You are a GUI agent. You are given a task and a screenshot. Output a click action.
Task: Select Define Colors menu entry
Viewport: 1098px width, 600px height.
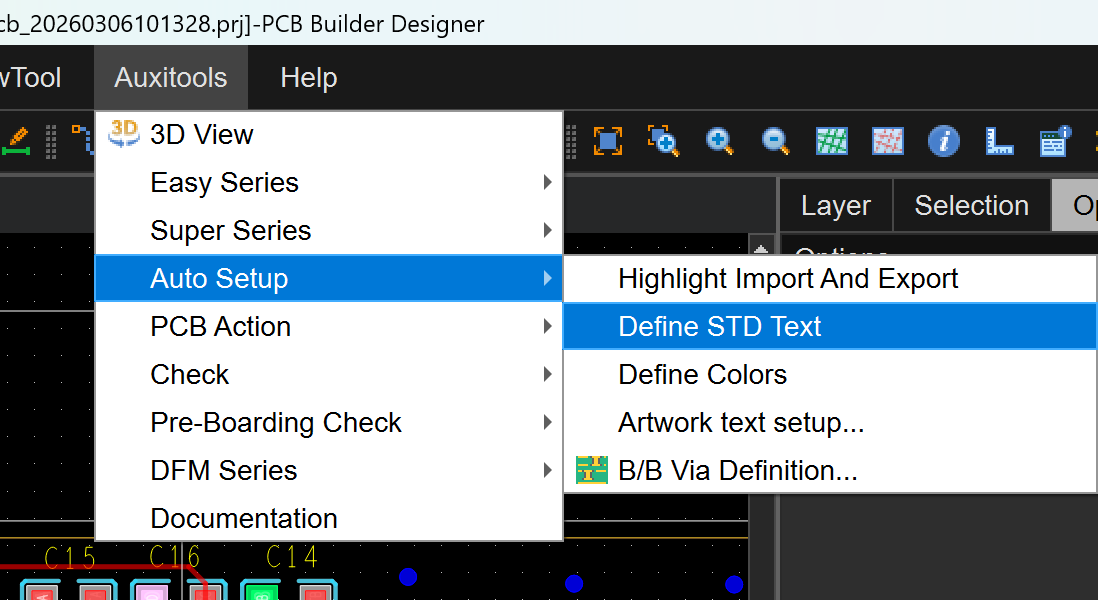(x=702, y=375)
